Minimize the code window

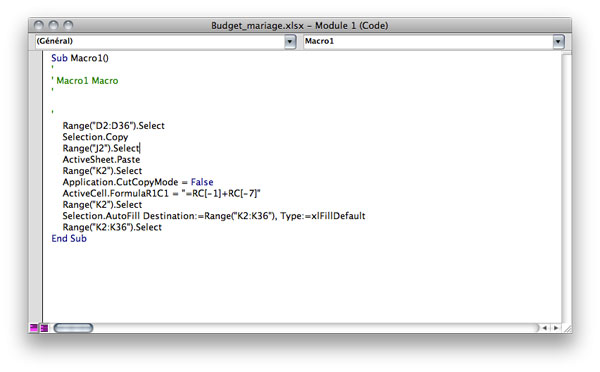54,25
